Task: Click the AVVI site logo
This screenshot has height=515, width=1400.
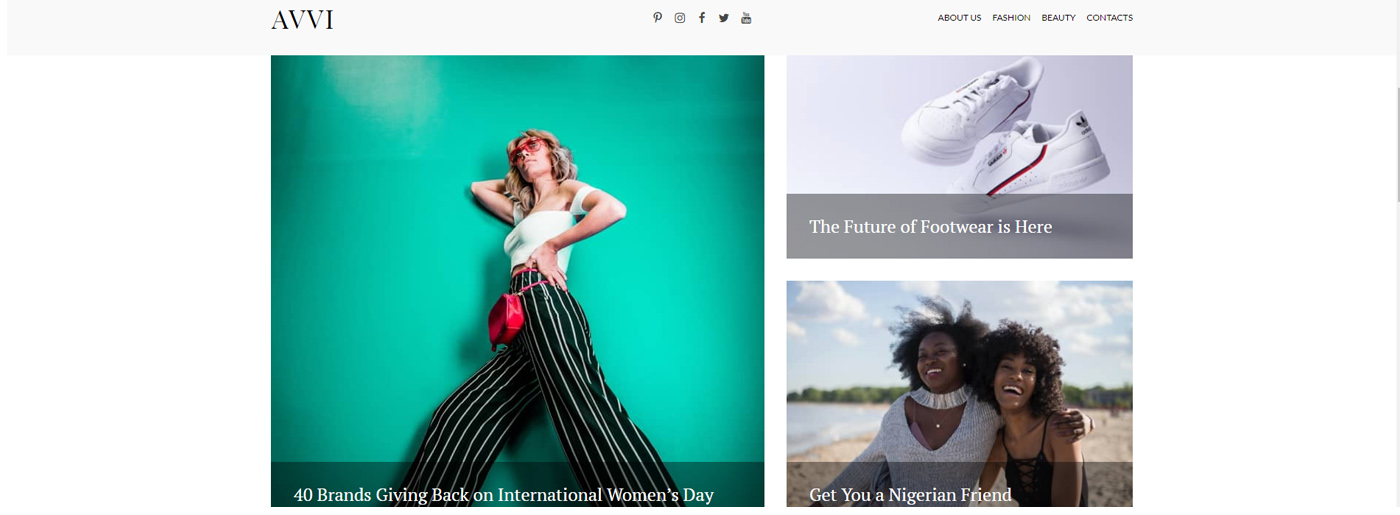Action: point(302,20)
